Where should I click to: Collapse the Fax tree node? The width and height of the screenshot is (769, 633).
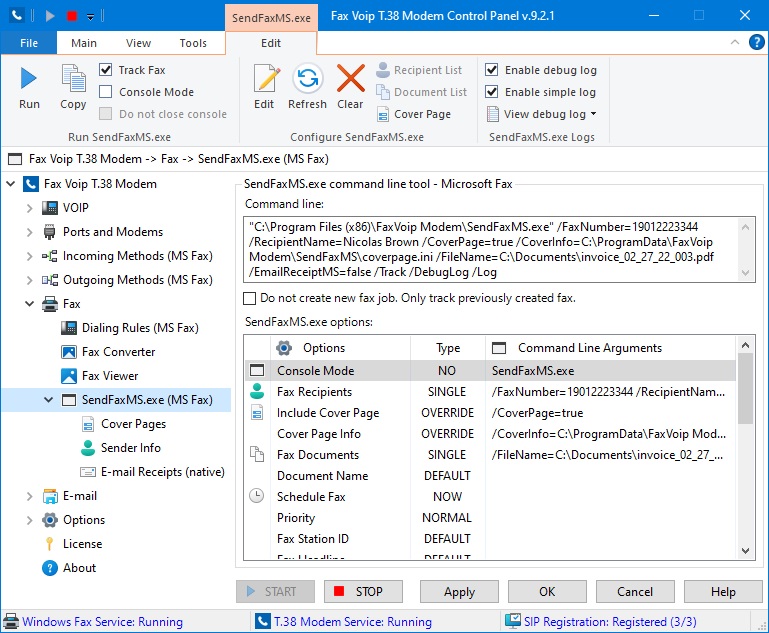[29, 304]
